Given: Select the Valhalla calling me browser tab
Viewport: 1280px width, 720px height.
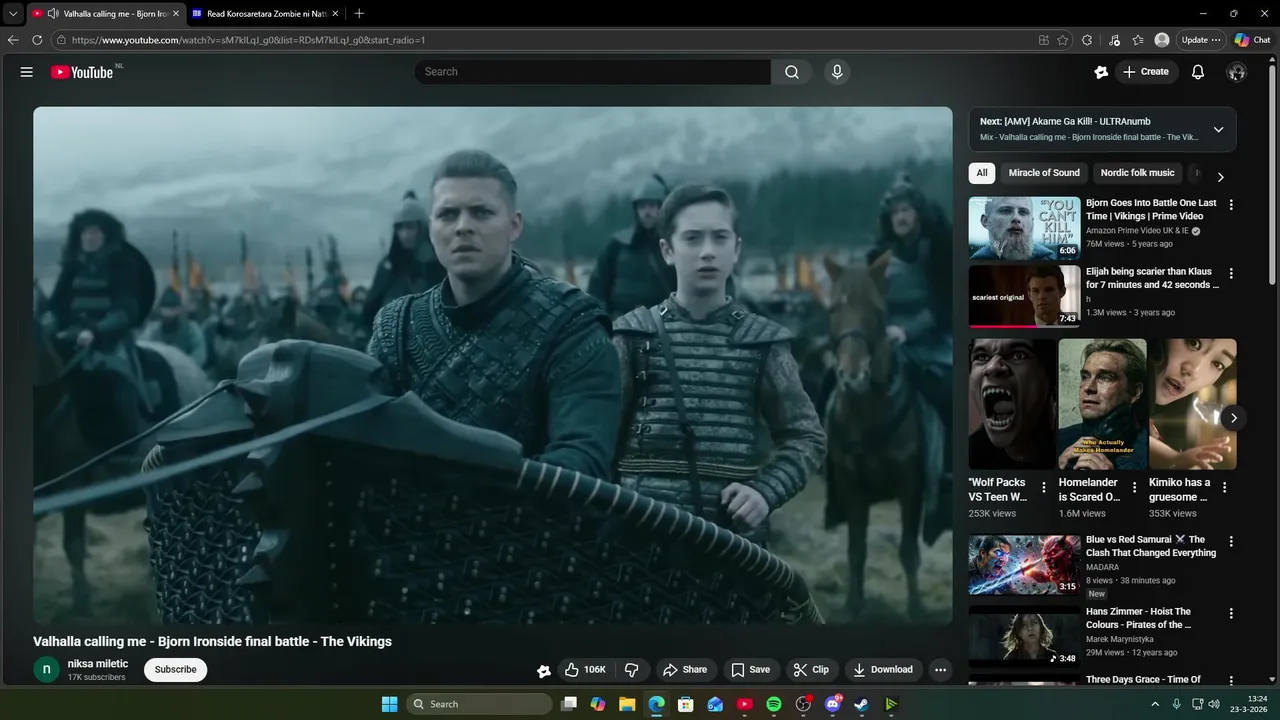Looking at the screenshot, I should pyautogui.click(x=106, y=13).
